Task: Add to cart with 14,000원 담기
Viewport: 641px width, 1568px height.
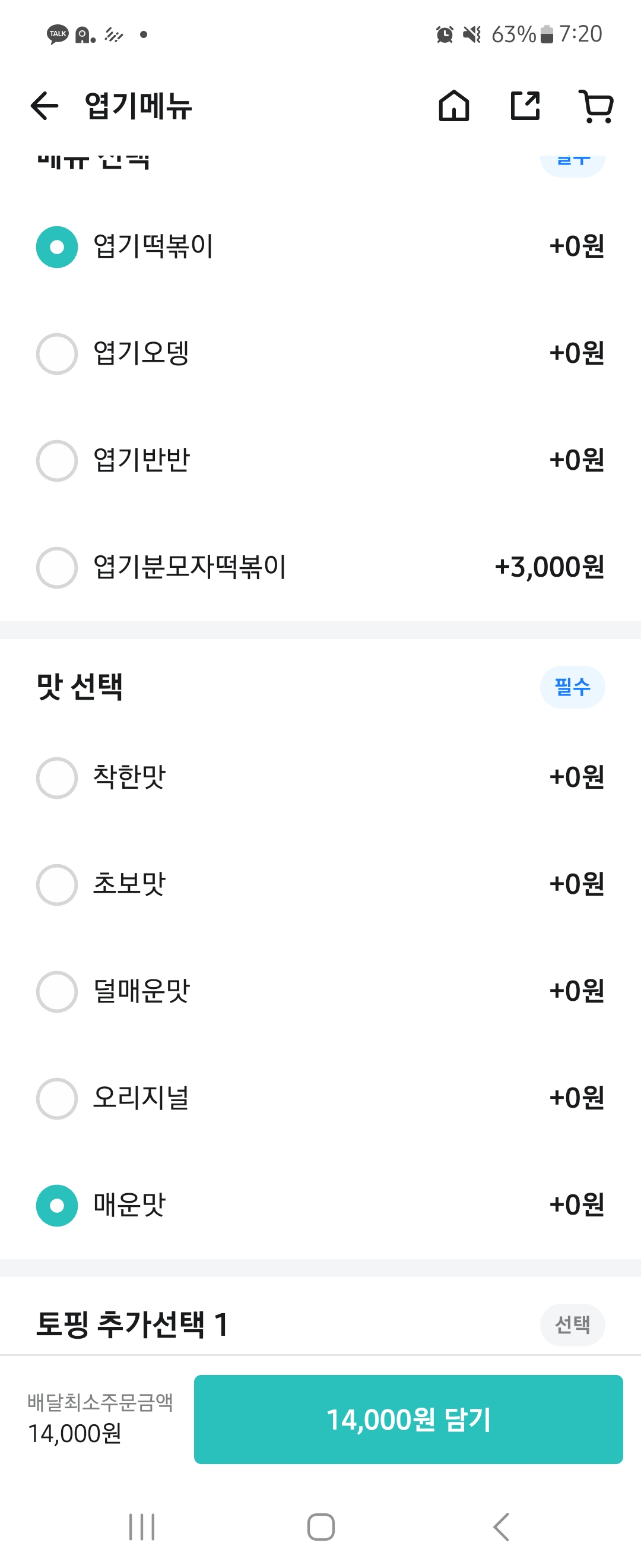Action: click(408, 1419)
